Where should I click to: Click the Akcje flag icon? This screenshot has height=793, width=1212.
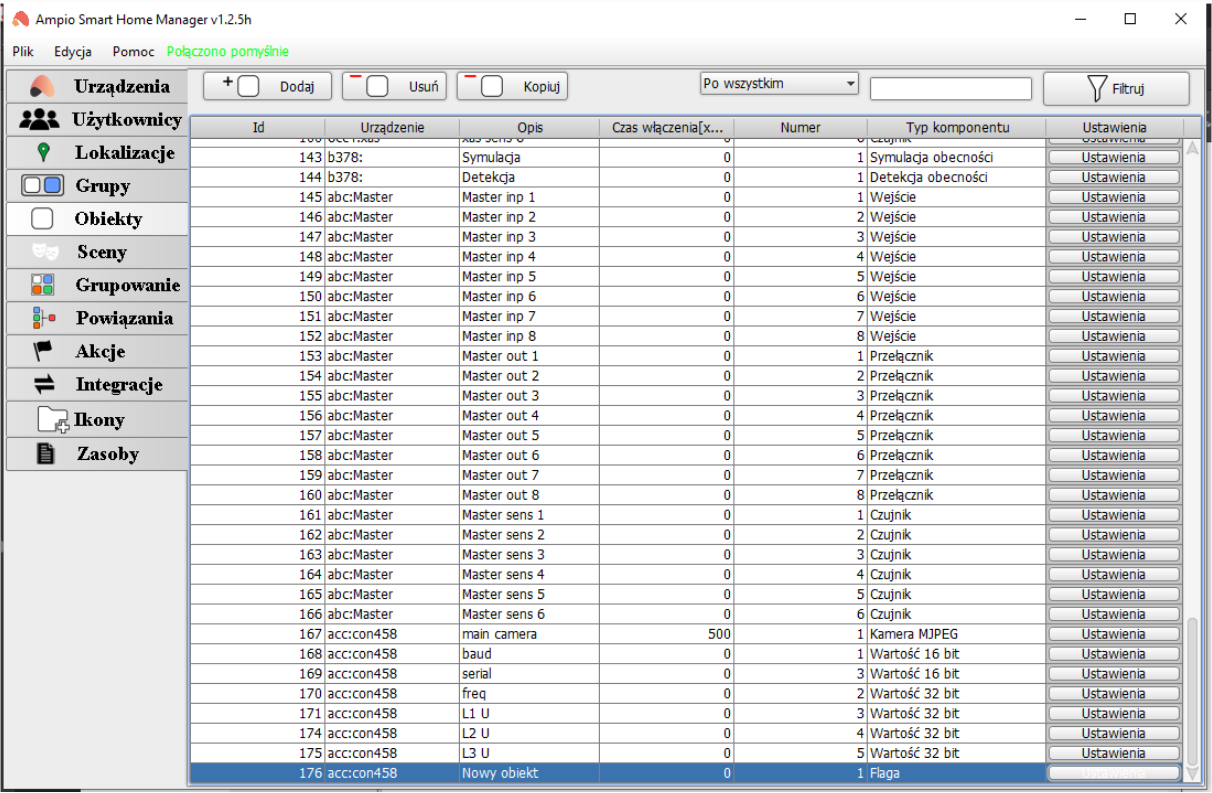[43, 351]
